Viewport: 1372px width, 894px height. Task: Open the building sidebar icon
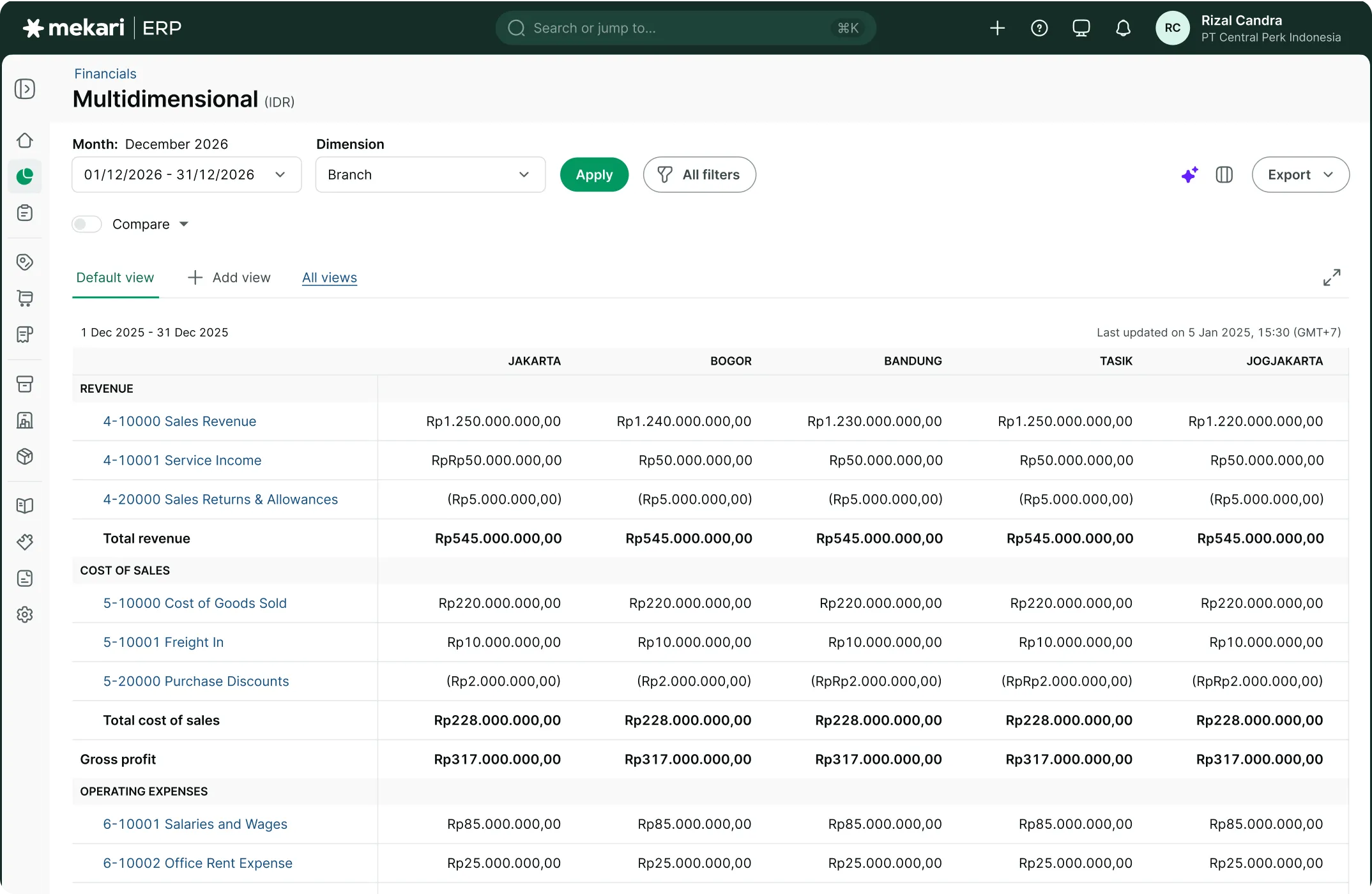(25, 420)
